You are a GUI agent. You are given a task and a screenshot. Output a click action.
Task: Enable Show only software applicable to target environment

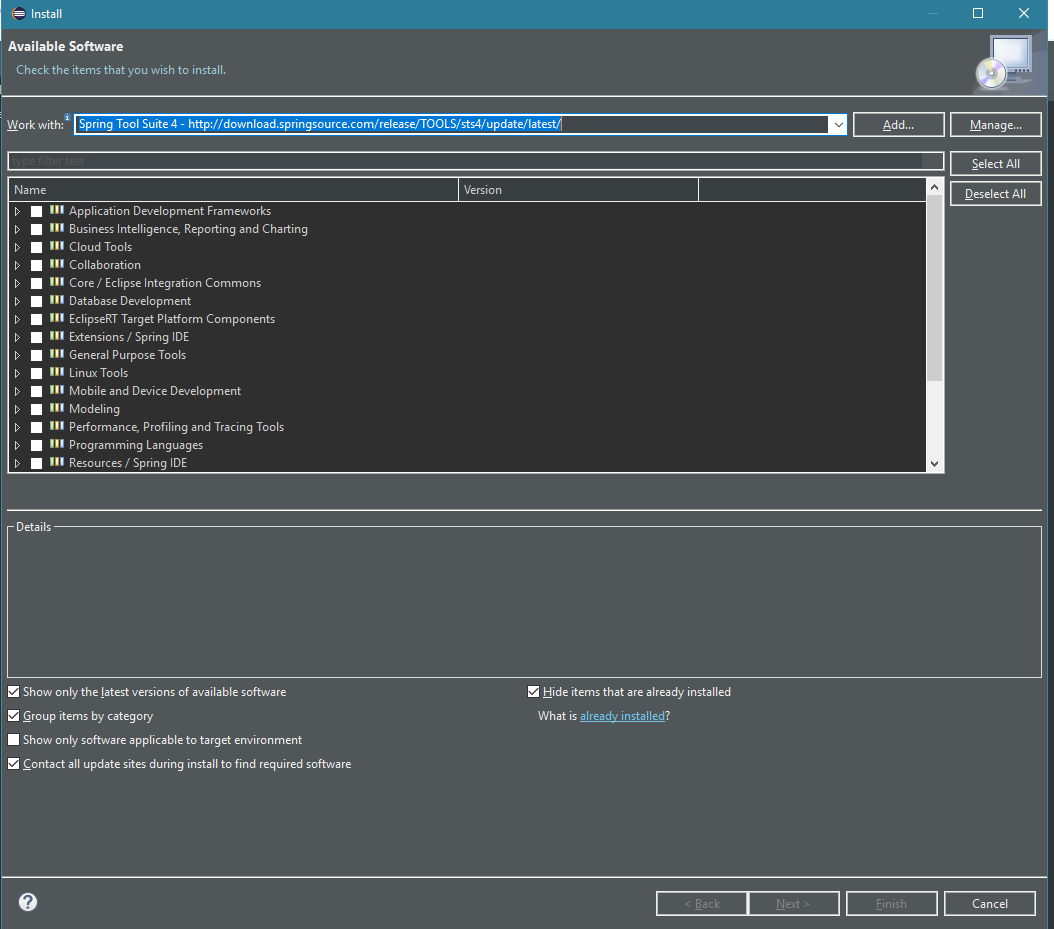tap(13, 739)
